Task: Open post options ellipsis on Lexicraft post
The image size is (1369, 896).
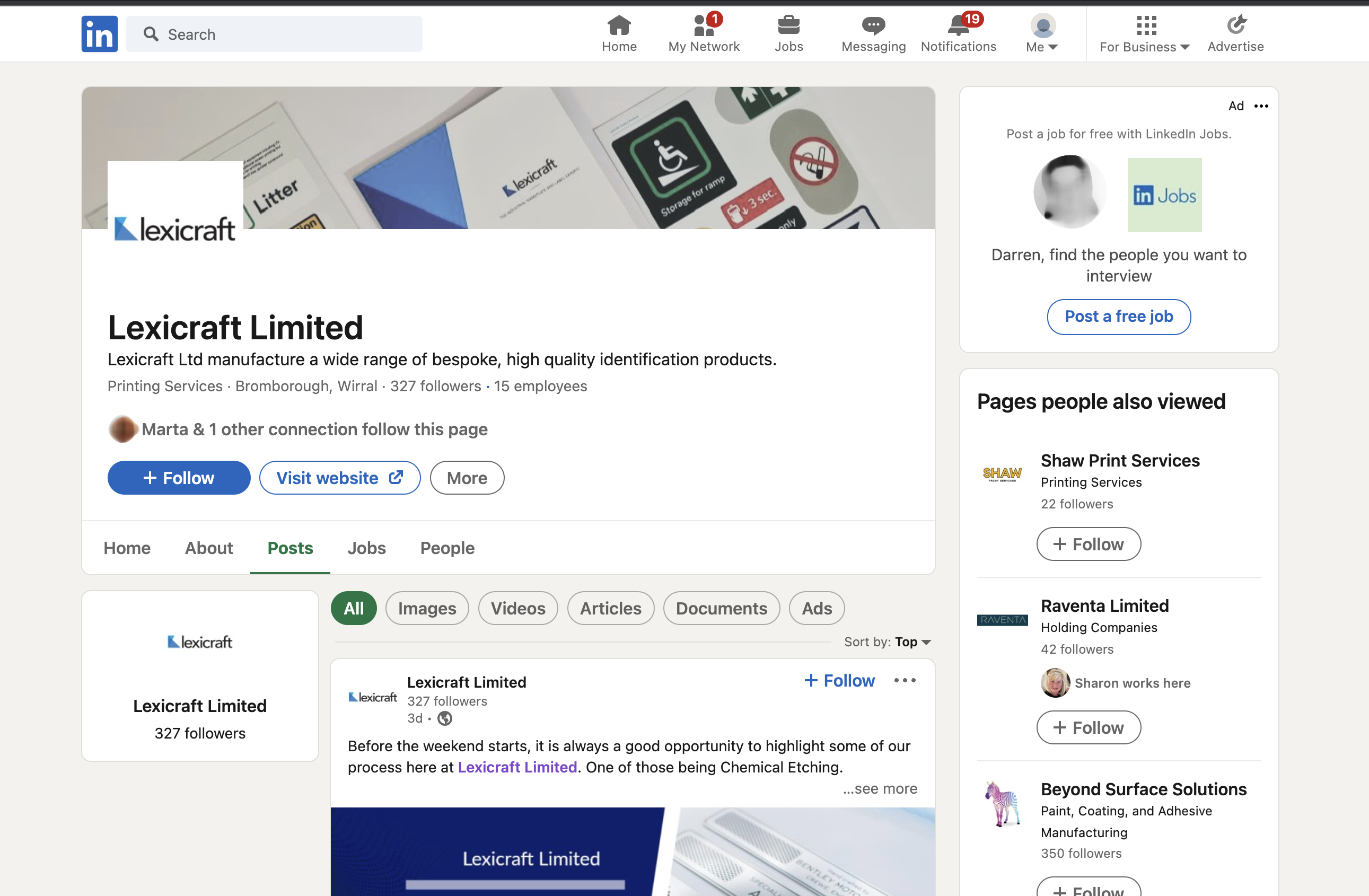Action: click(x=904, y=680)
